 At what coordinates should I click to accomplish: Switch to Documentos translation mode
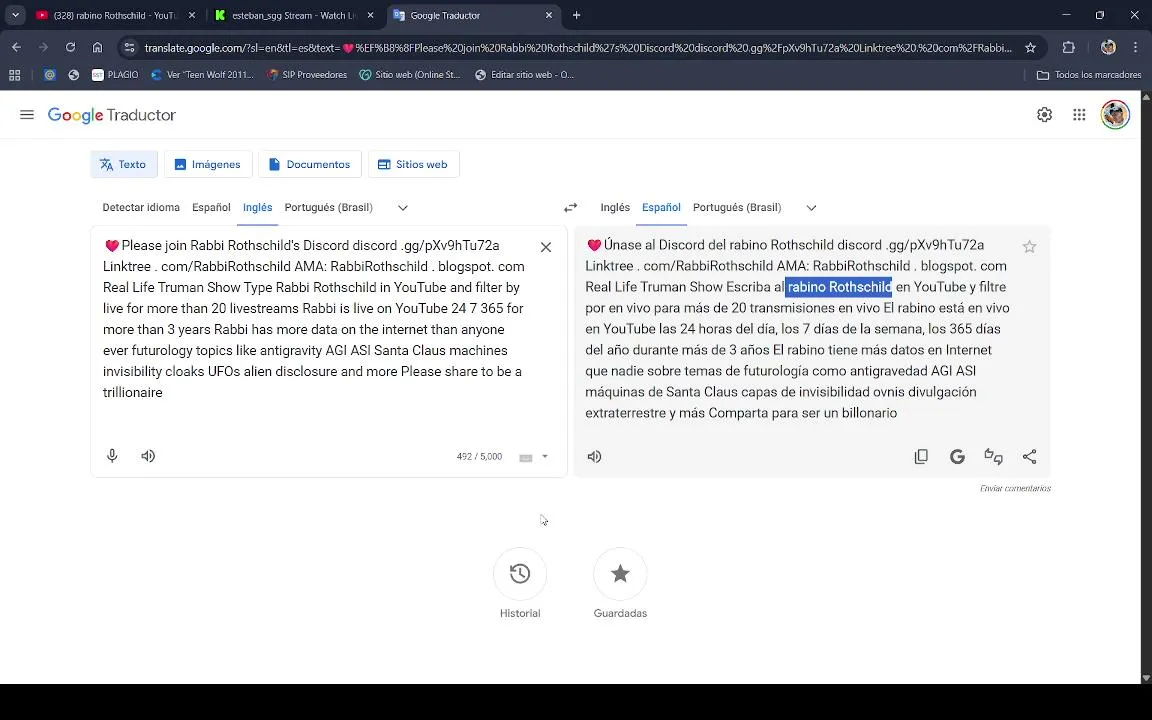click(x=309, y=165)
